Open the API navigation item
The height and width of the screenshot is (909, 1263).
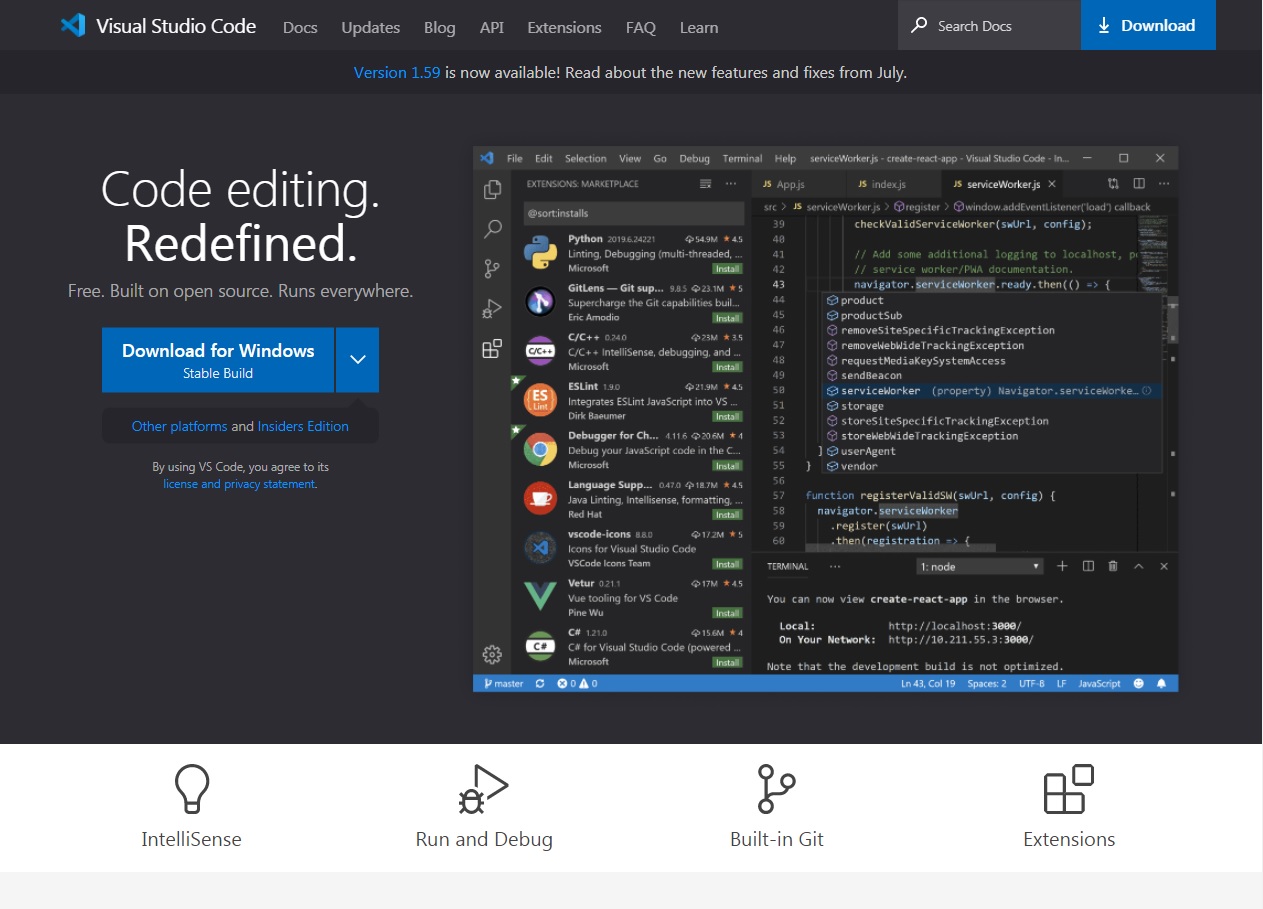(491, 27)
